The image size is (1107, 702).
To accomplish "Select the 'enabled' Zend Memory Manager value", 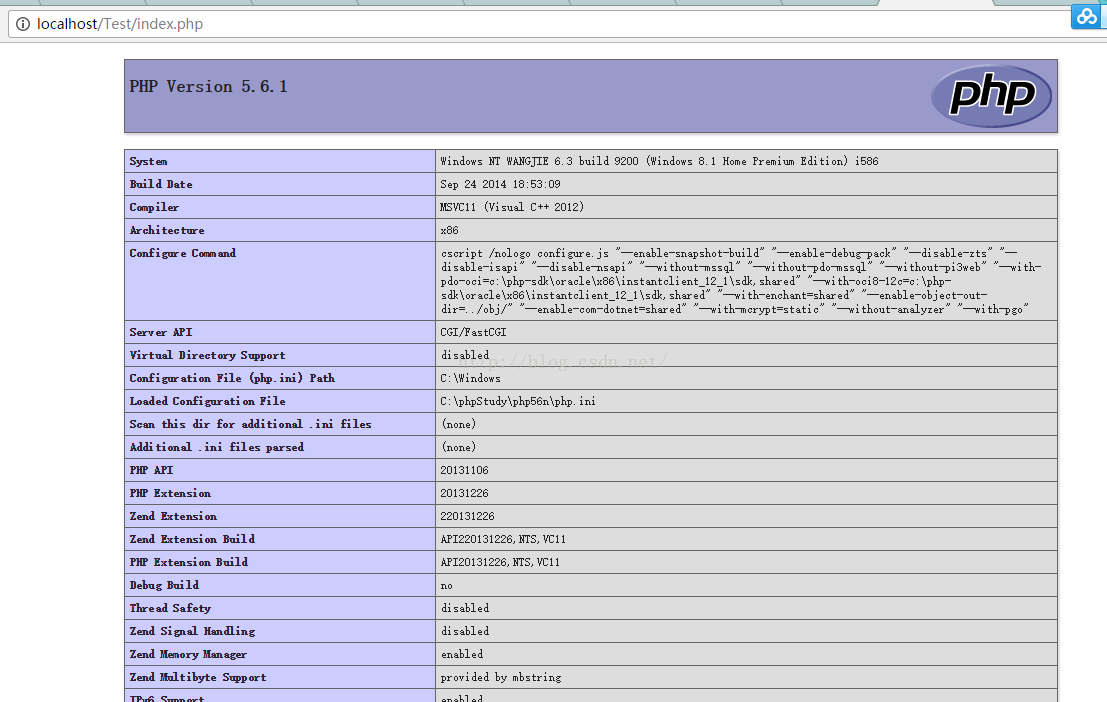I will pyautogui.click(x=462, y=655).
